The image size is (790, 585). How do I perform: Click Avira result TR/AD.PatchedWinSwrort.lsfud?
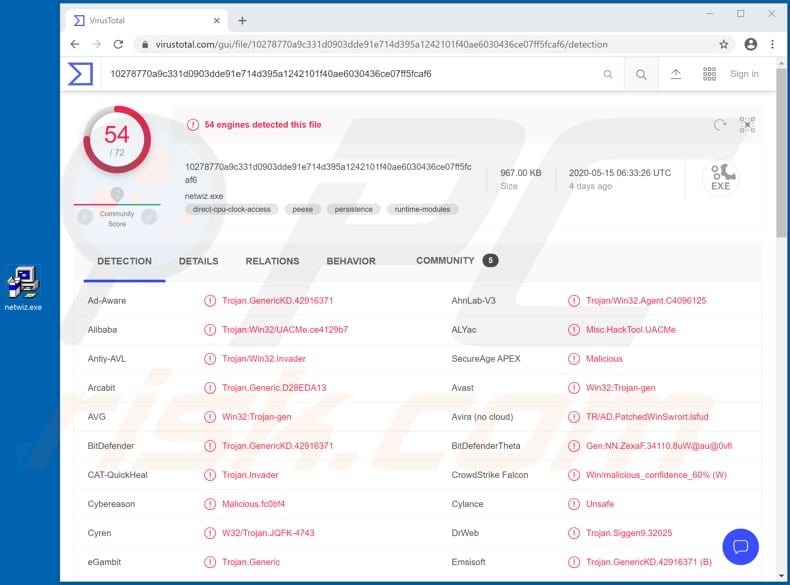click(647, 417)
